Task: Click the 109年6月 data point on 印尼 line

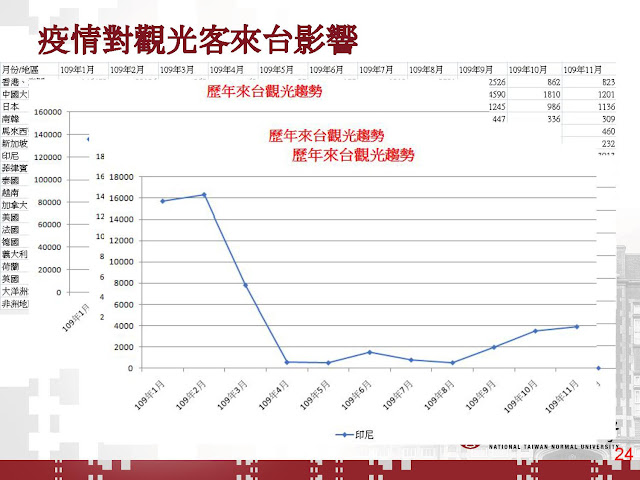Action: (x=369, y=352)
